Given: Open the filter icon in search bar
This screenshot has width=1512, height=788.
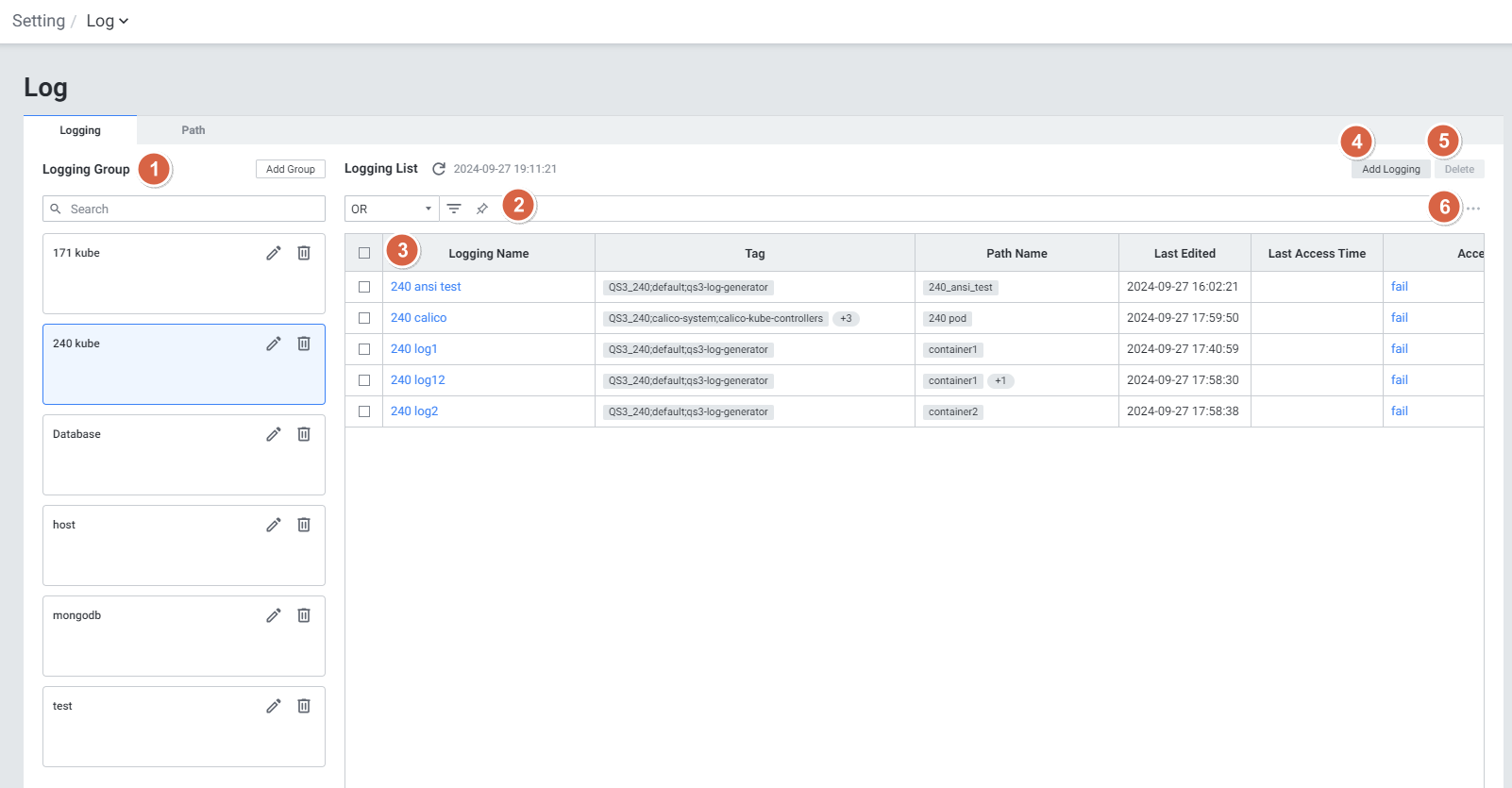Looking at the screenshot, I should pyautogui.click(x=454, y=209).
